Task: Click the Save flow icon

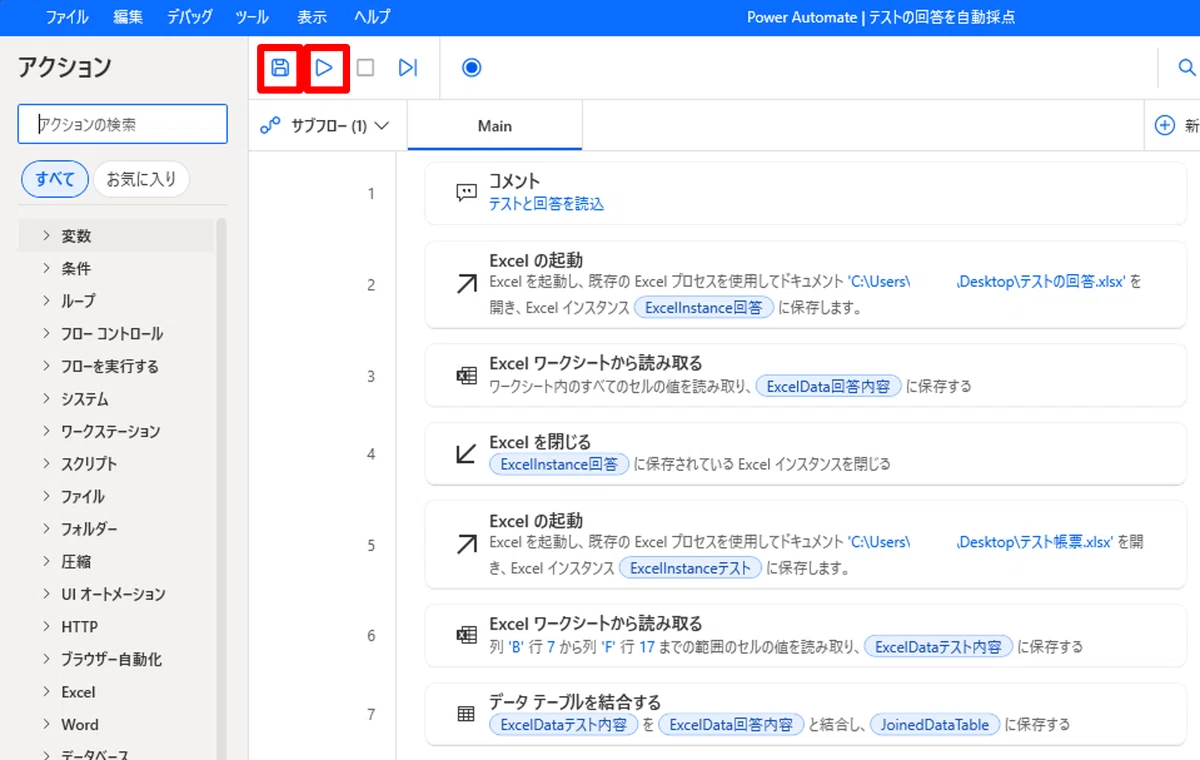Action: (x=280, y=68)
